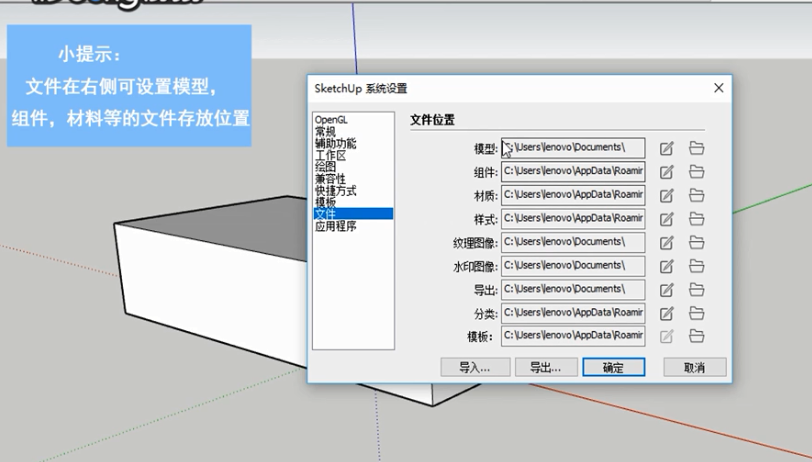This screenshot has width=812, height=462.
Task: Click the 导入... button
Action: click(475, 367)
